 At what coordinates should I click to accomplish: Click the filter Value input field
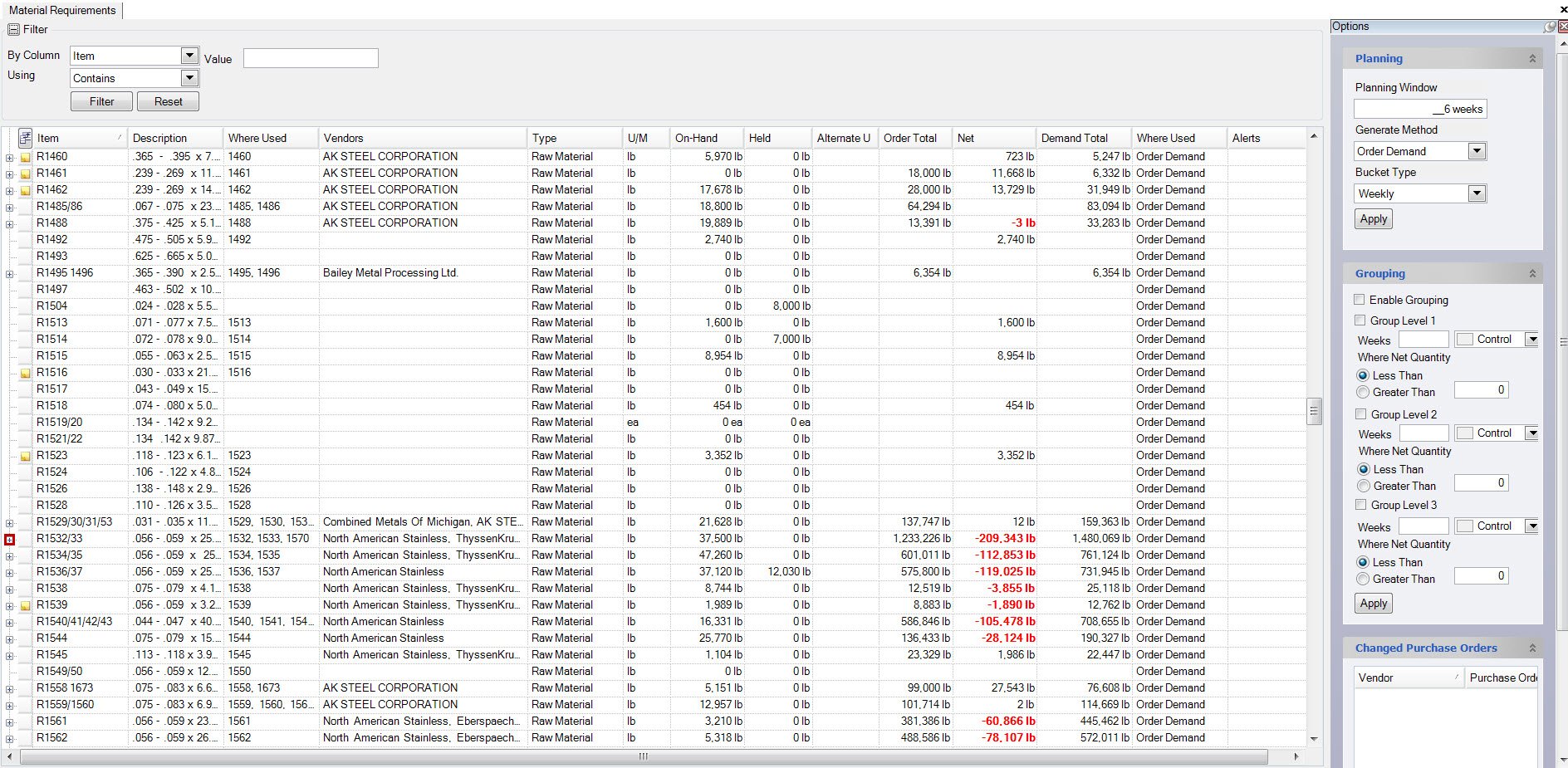(x=311, y=58)
